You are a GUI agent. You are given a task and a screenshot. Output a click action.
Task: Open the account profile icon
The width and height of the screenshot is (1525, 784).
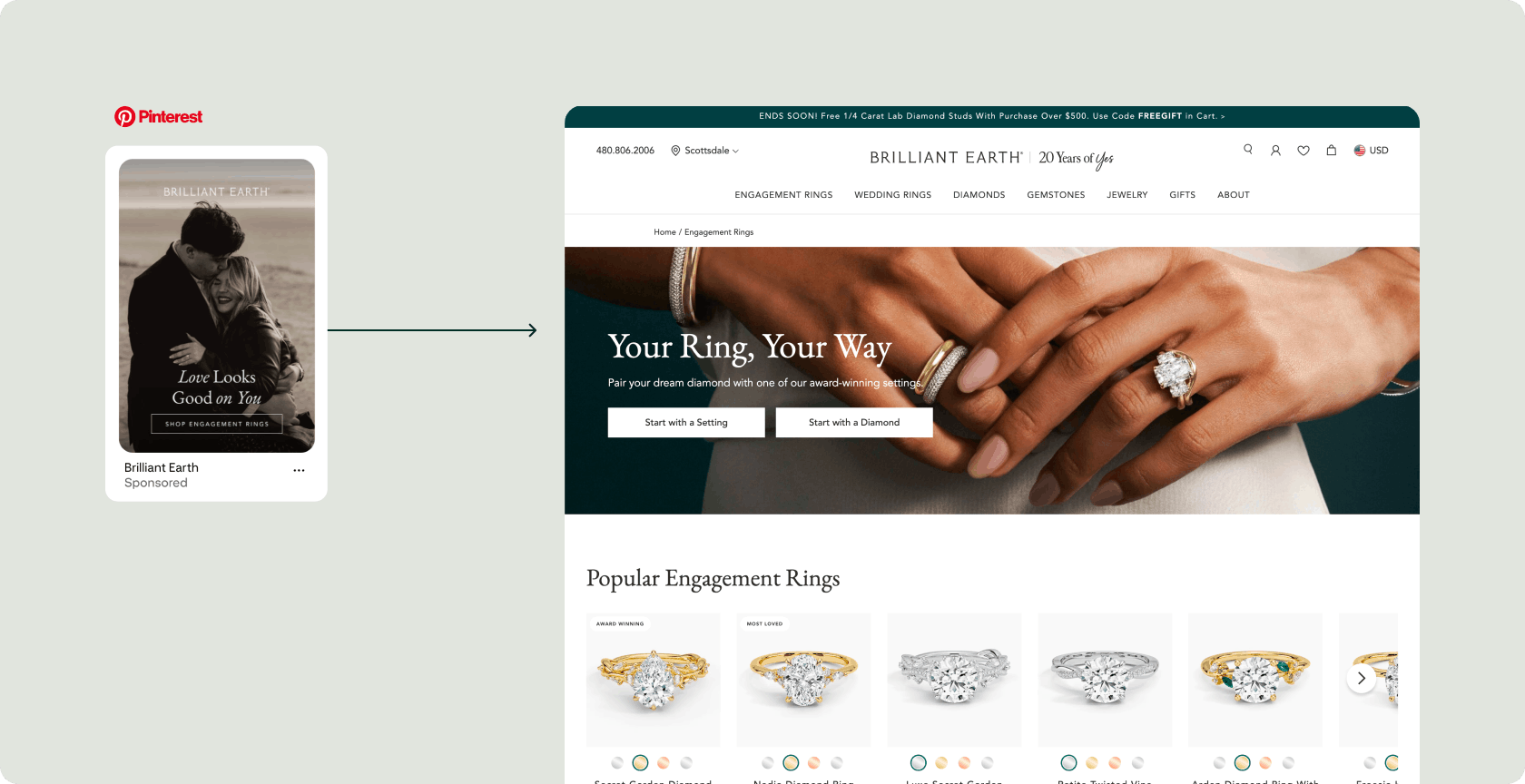pos(1275,151)
